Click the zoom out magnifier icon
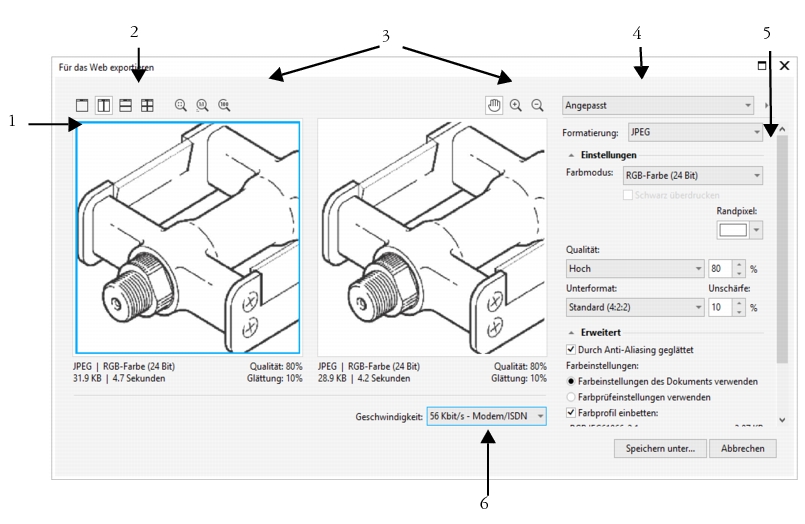The image size is (805, 524). pos(537,105)
